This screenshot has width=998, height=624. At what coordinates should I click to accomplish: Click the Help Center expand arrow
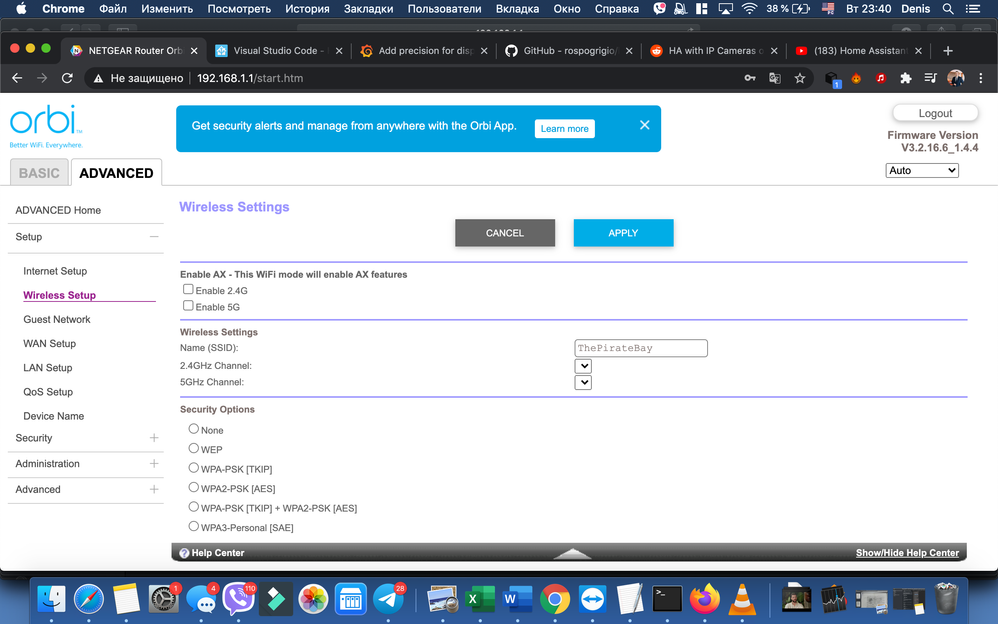pos(573,553)
